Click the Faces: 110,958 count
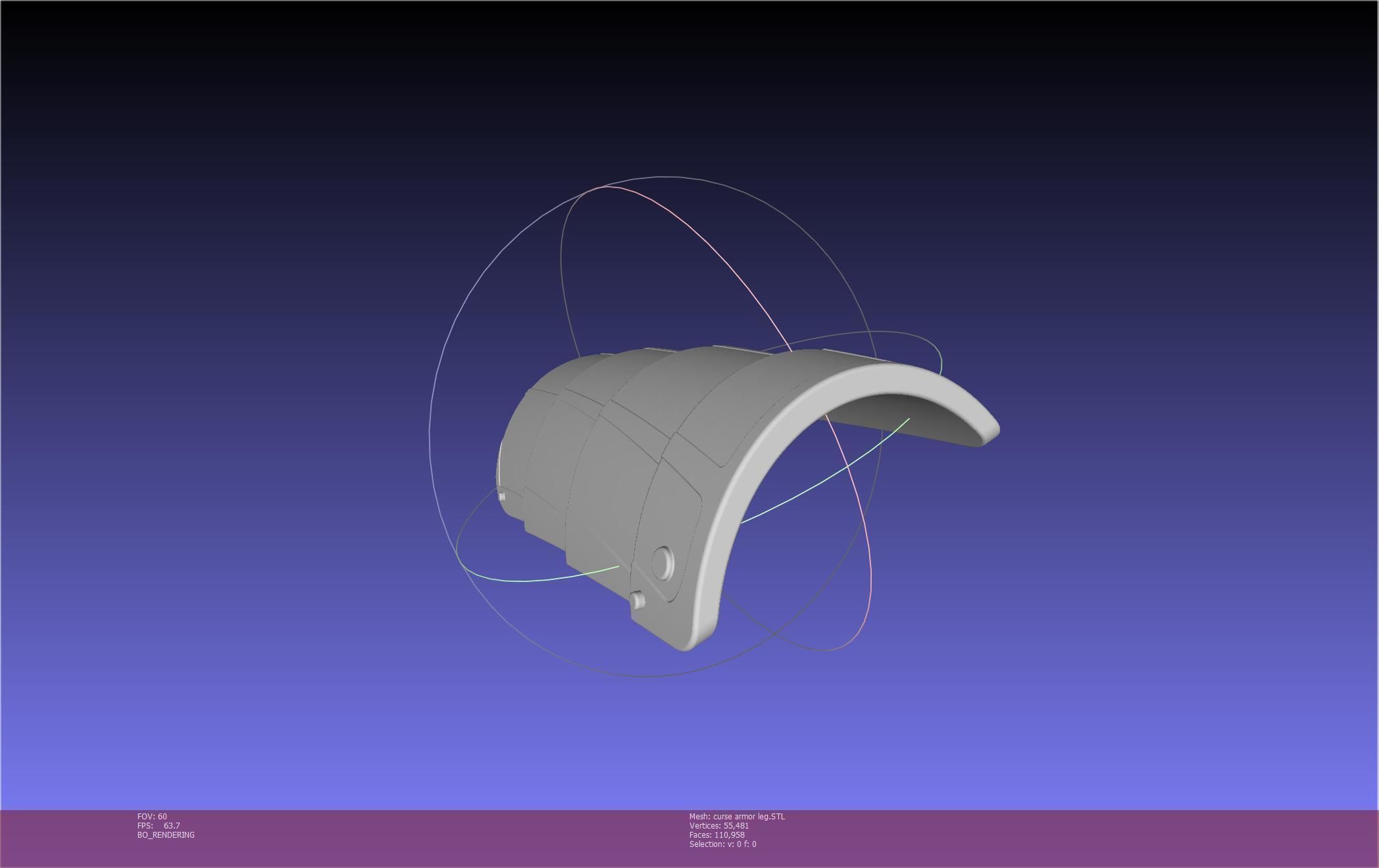The width and height of the screenshot is (1379, 868). click(x=717, y=835)
